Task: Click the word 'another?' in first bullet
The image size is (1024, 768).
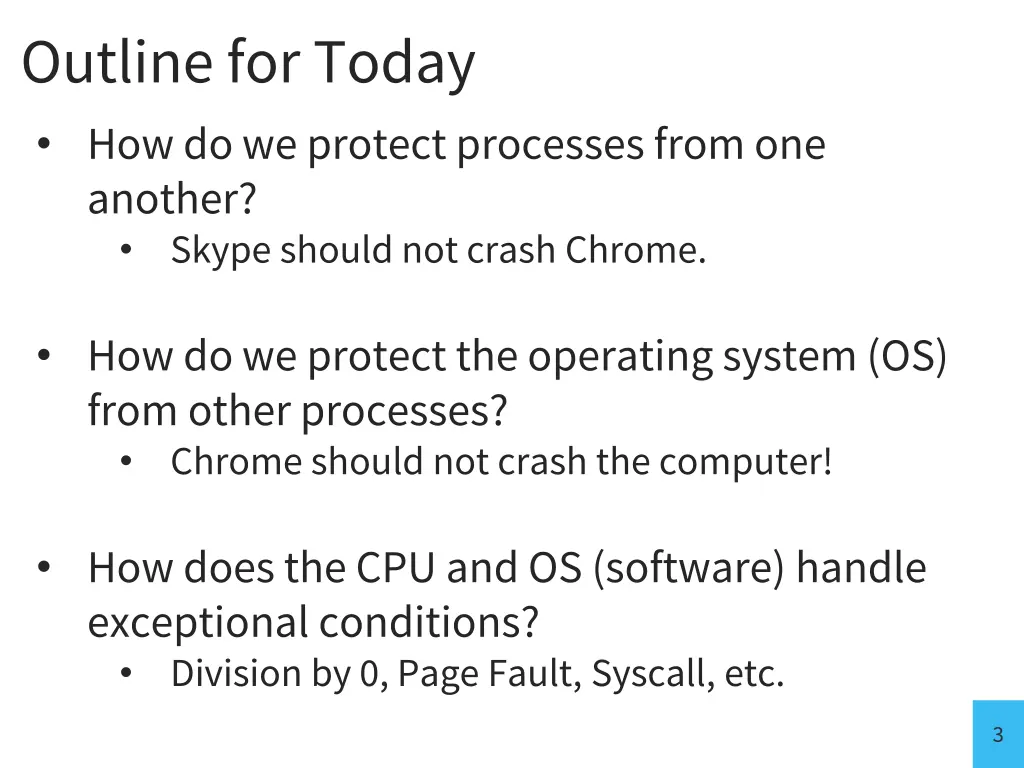Action: [x=172, y=199]
